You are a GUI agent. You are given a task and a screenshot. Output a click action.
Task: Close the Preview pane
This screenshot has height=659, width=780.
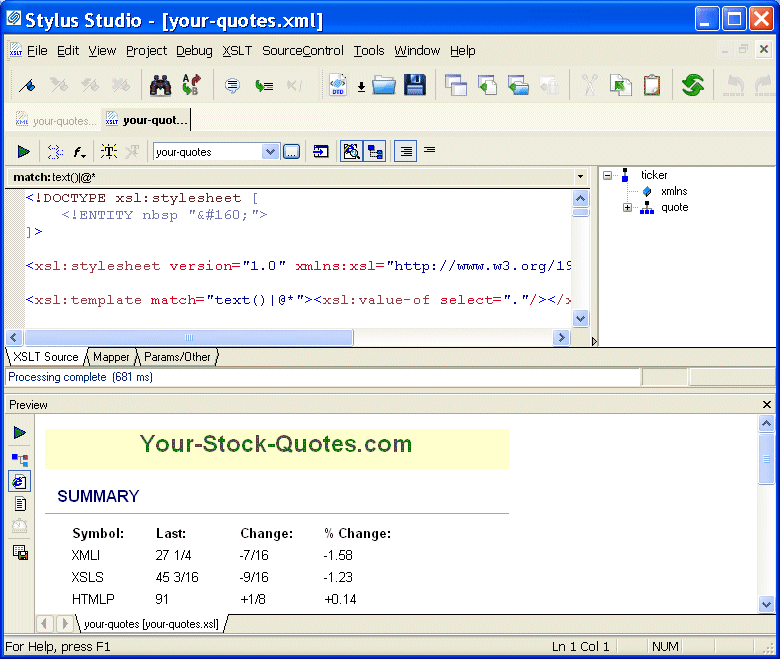click(767, 405)
